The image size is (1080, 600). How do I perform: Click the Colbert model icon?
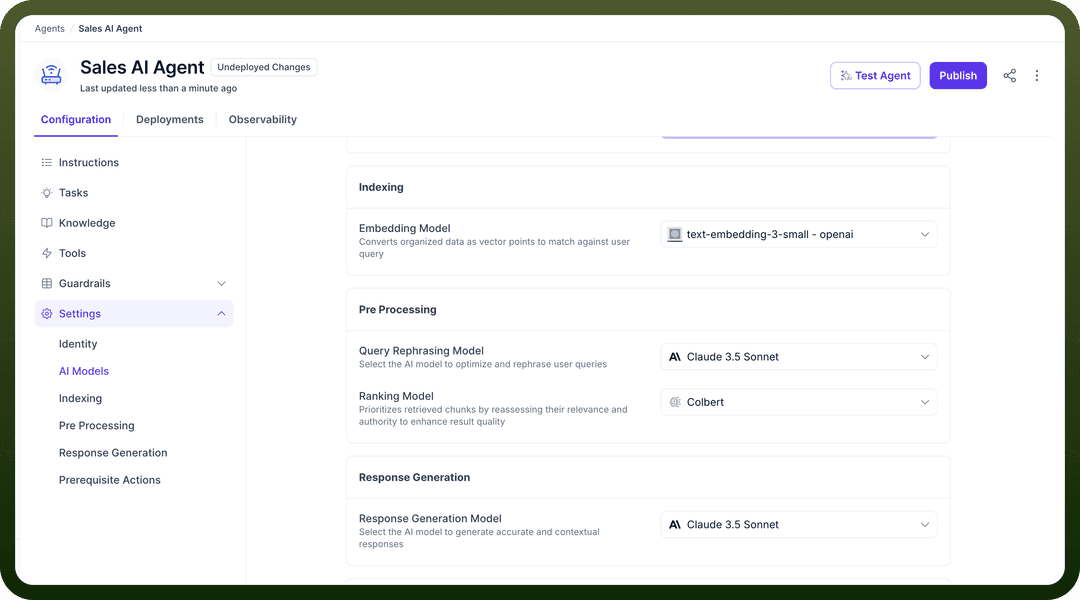675,402
